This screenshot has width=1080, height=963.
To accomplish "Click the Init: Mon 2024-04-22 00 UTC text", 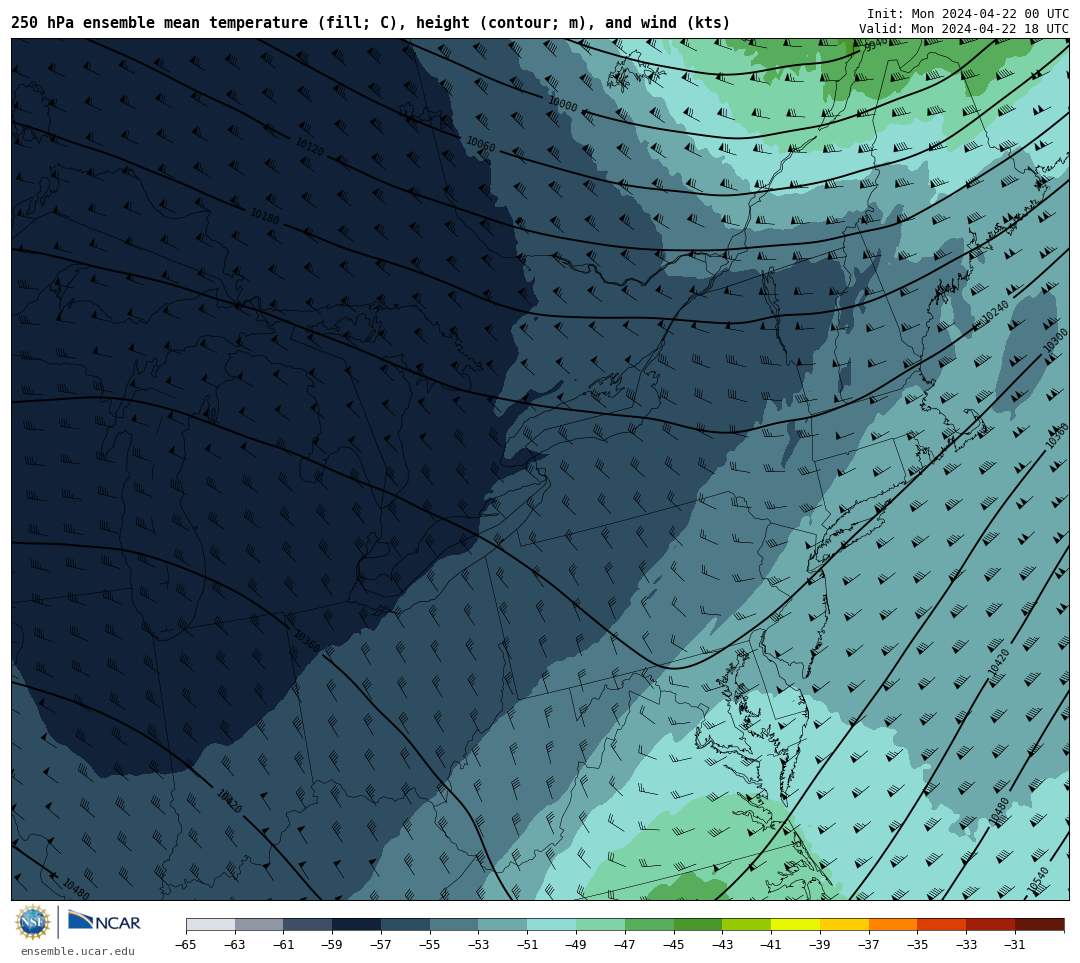I will coord(968,14).
